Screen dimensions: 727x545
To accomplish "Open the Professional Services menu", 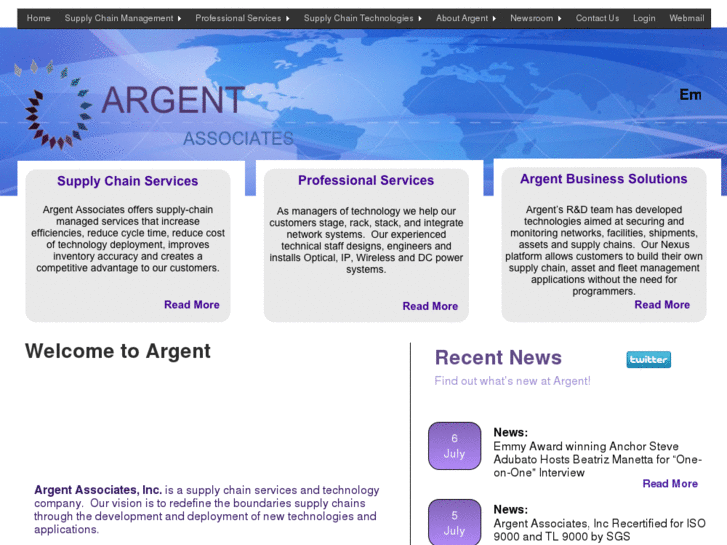I will click(x=238, y=18).
